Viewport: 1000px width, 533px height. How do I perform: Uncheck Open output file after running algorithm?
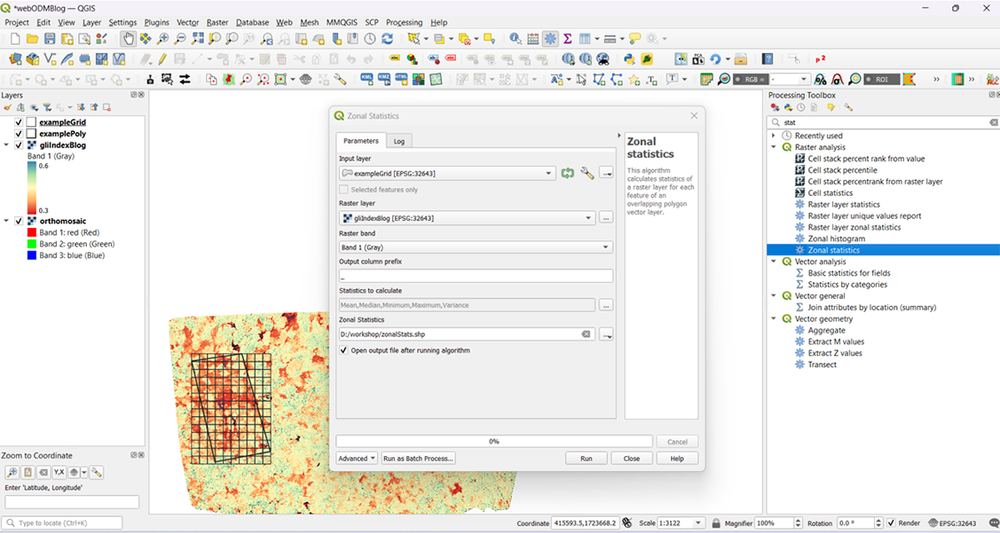pos(344,351)
